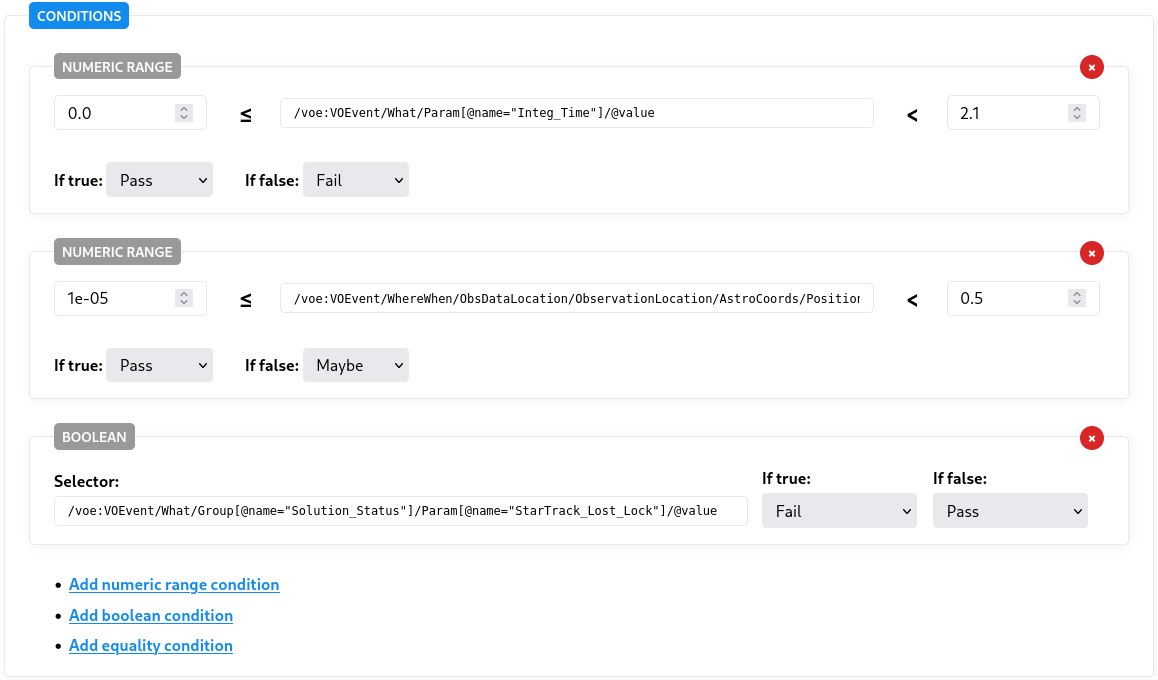Open first condition's 'If true' Pass dropdown
Screen dimensions: 1158x680
[x=159, y=180]
